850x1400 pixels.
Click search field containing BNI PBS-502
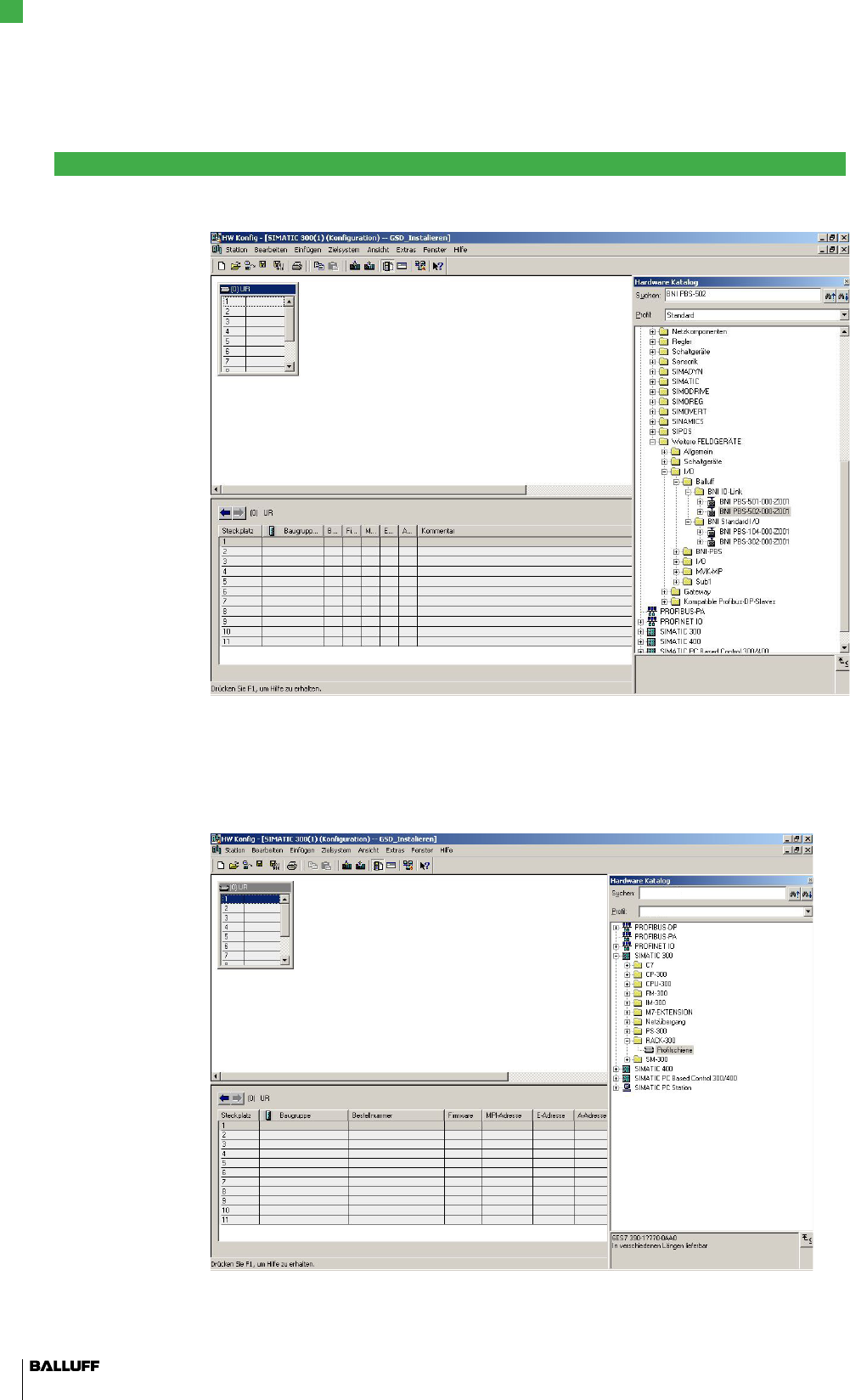tap(742, 295)
